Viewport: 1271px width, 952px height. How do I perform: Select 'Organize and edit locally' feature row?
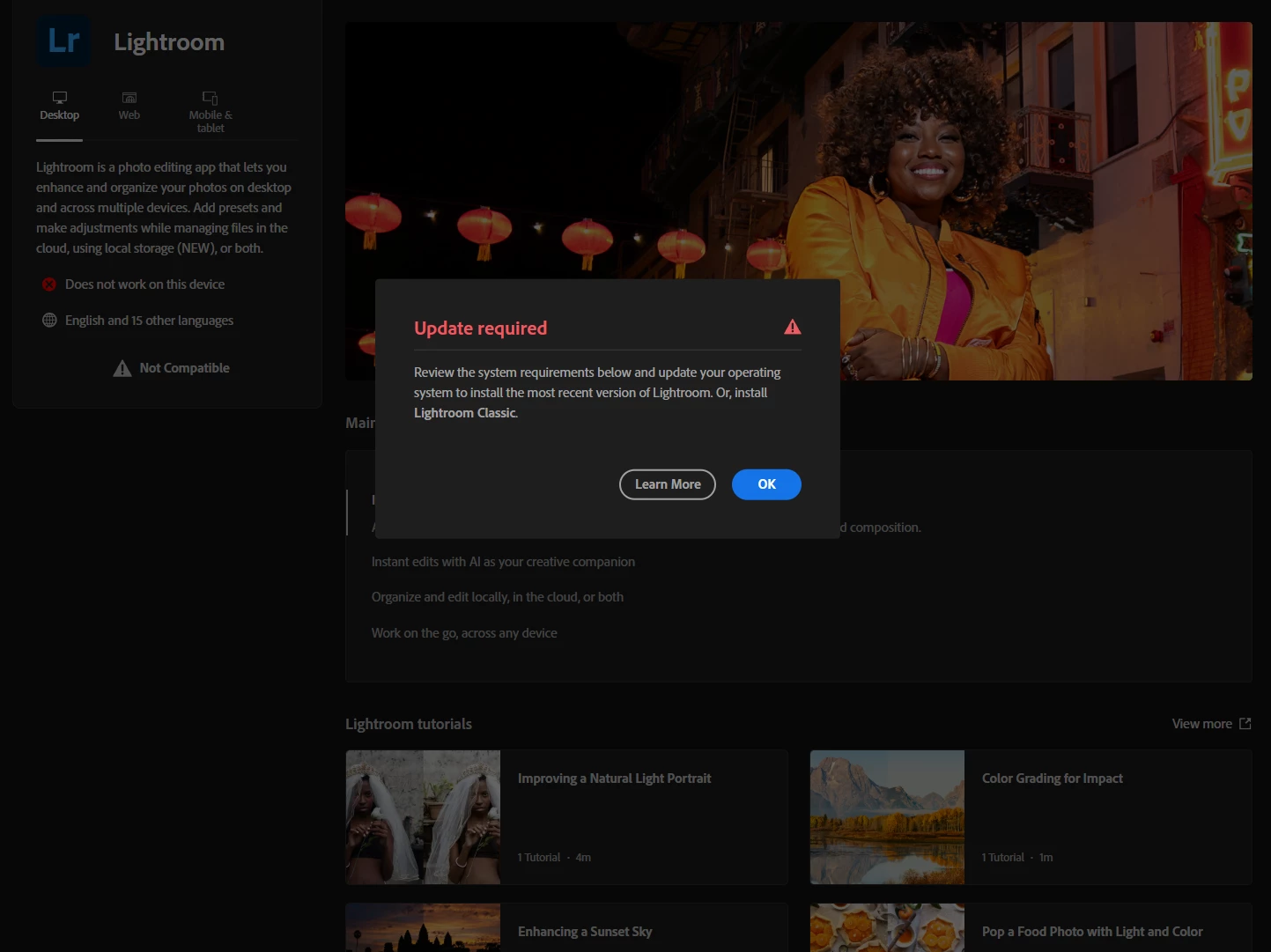(x=498, y=597)
